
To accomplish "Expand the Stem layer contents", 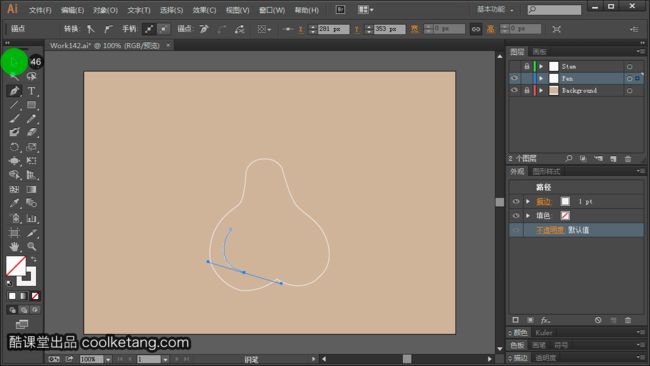I will click(541, 66).
